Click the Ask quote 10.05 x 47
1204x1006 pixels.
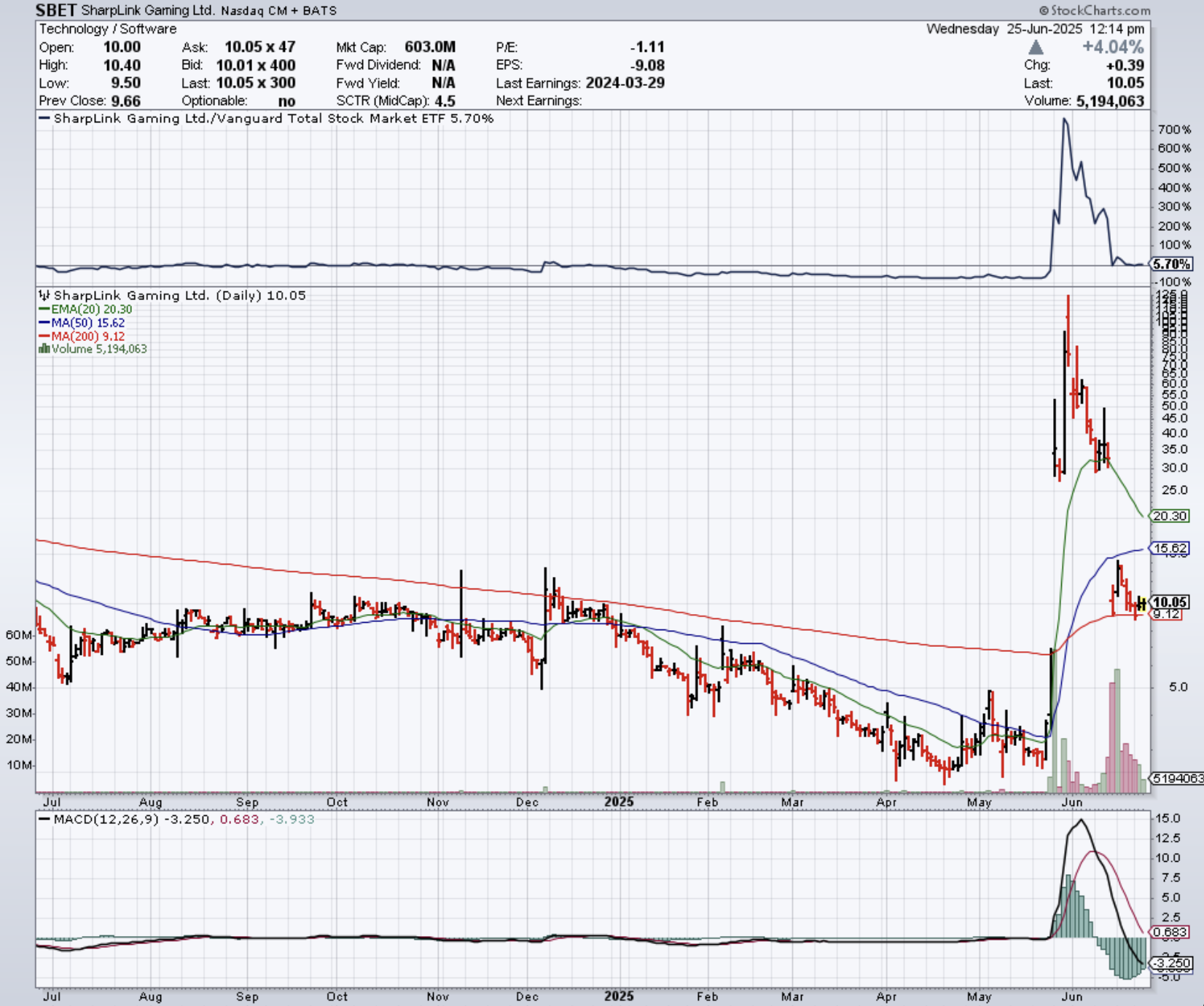[x=259, y=47]
